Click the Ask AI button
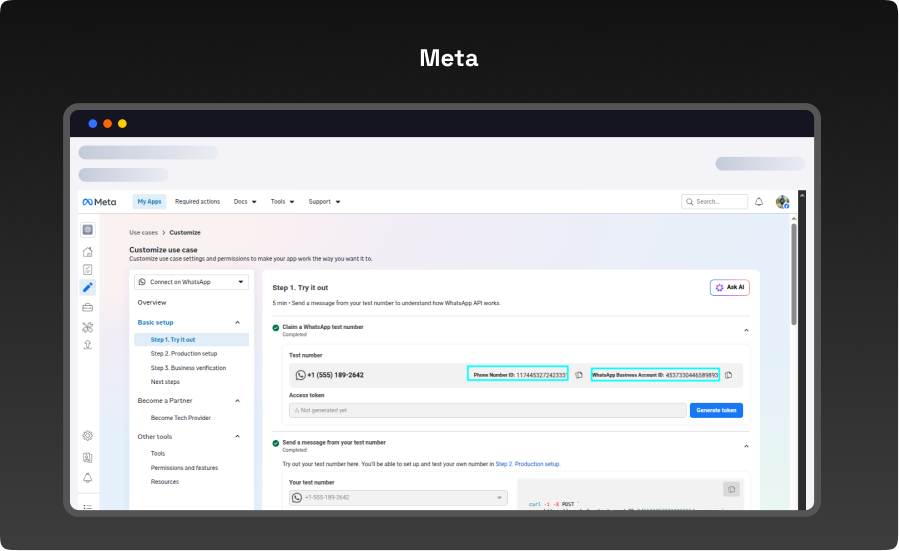Screen dimensions: 899x551 [x=729, y=287]
